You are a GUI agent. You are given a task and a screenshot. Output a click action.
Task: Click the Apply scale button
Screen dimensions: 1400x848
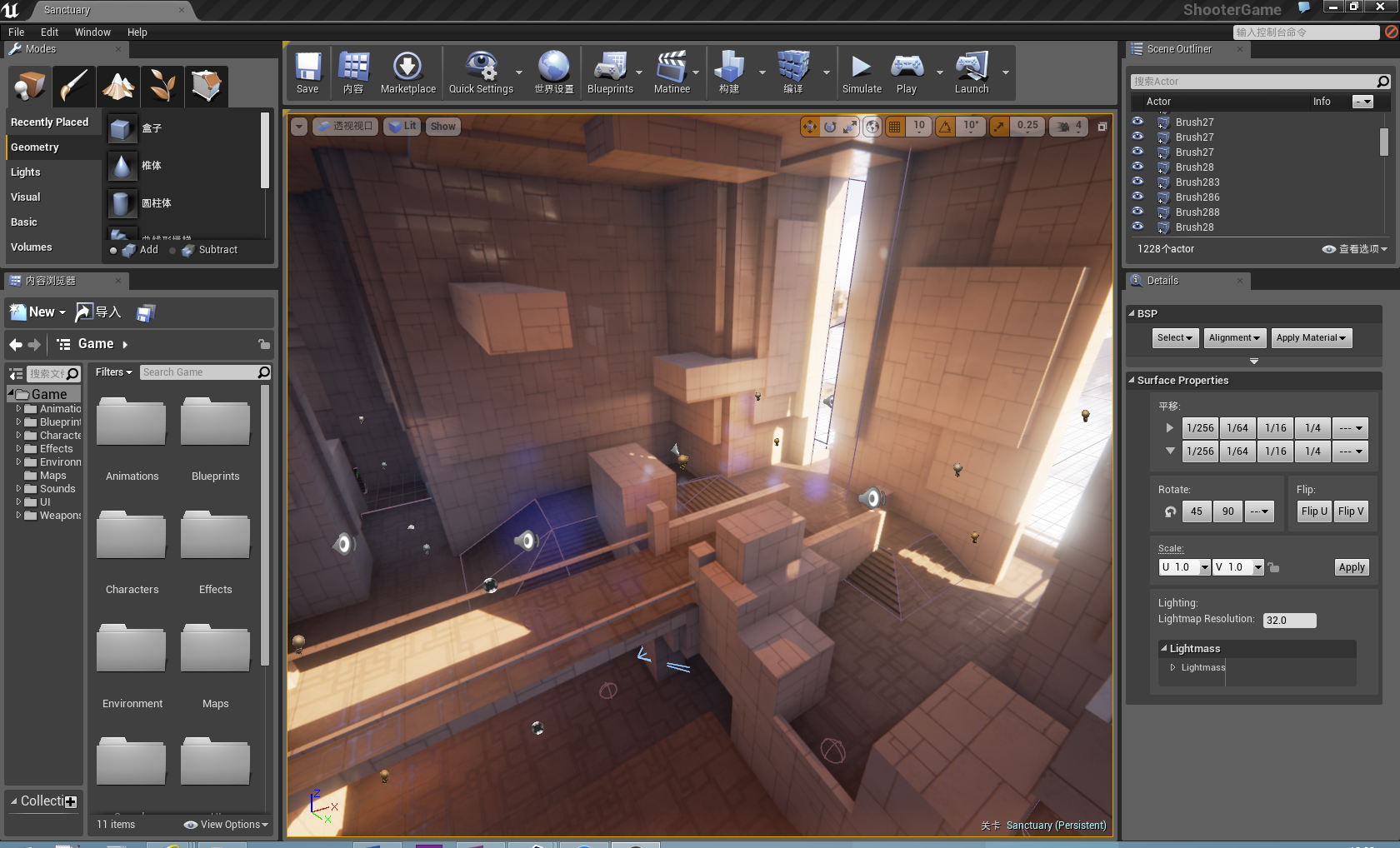point(1352,567)
